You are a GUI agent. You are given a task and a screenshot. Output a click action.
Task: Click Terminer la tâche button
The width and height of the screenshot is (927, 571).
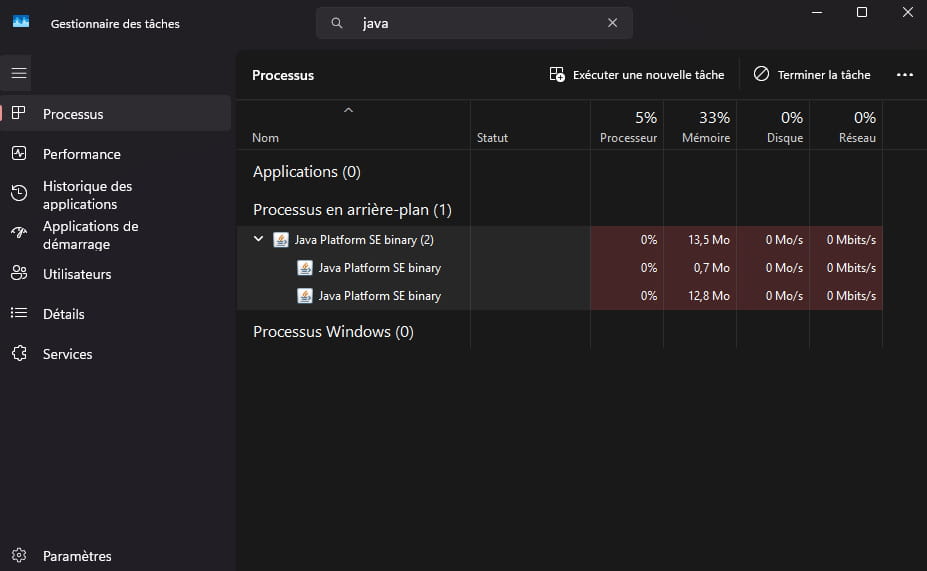click(812, 75)
